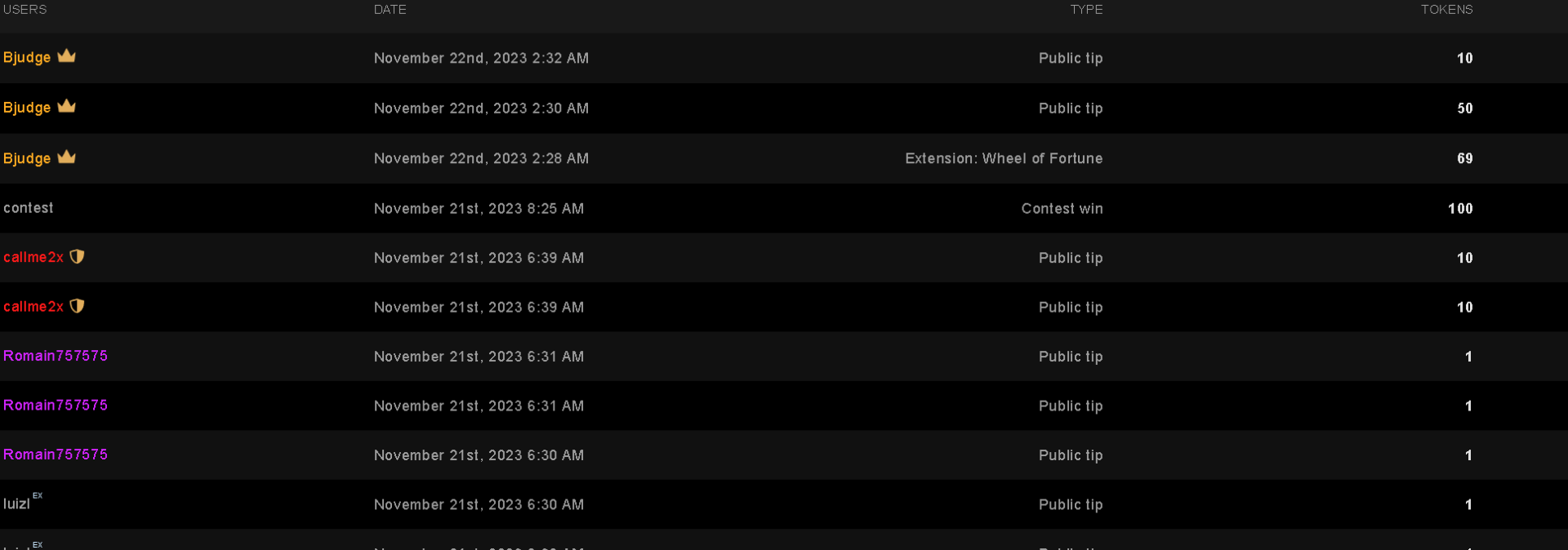Click the November 21st, 2023 8:25 AM date
1568x550 pixels.
(x=479, y=209)
